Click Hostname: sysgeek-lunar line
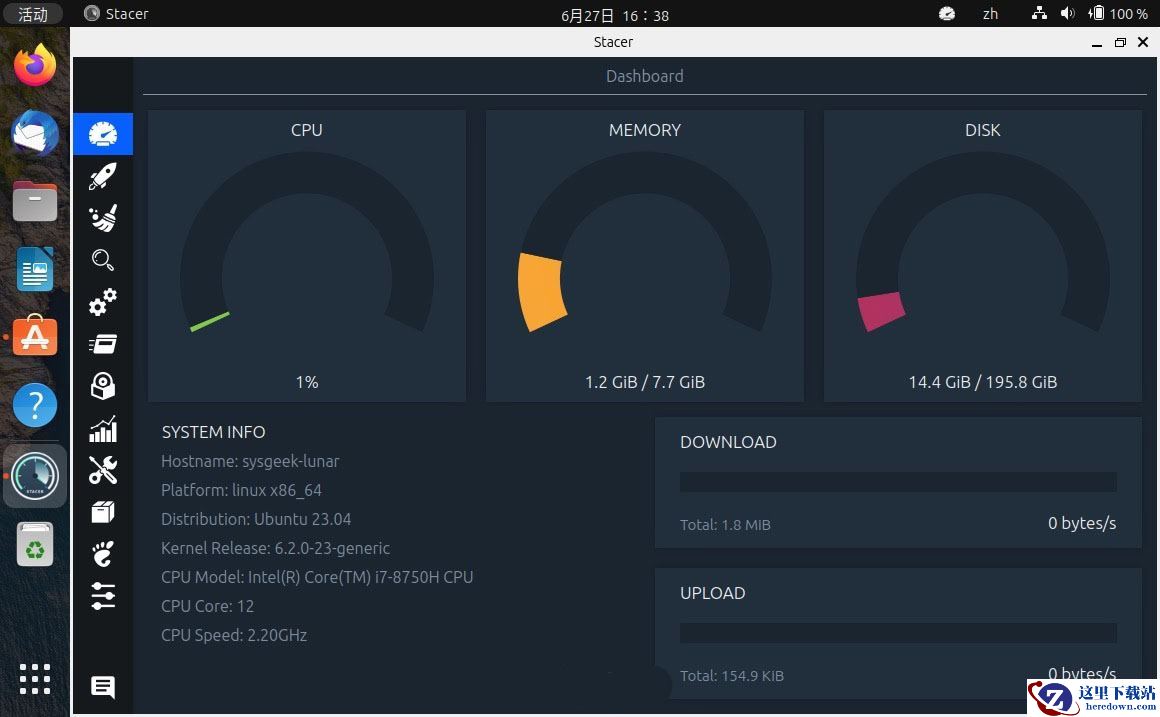The image size is (1160, 717). click(250, 461)
